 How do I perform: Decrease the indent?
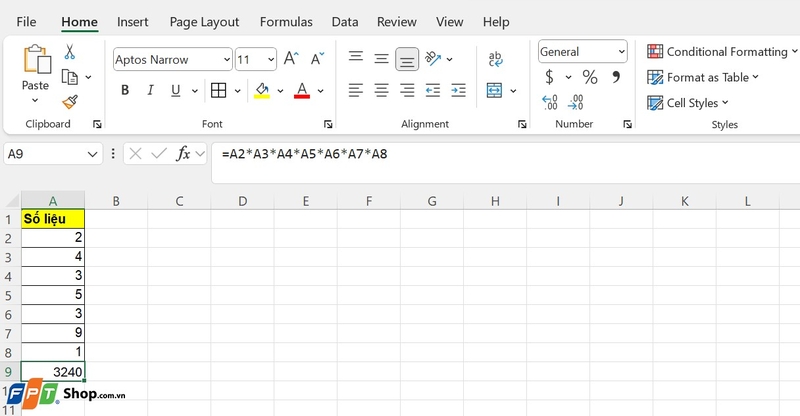433,90
